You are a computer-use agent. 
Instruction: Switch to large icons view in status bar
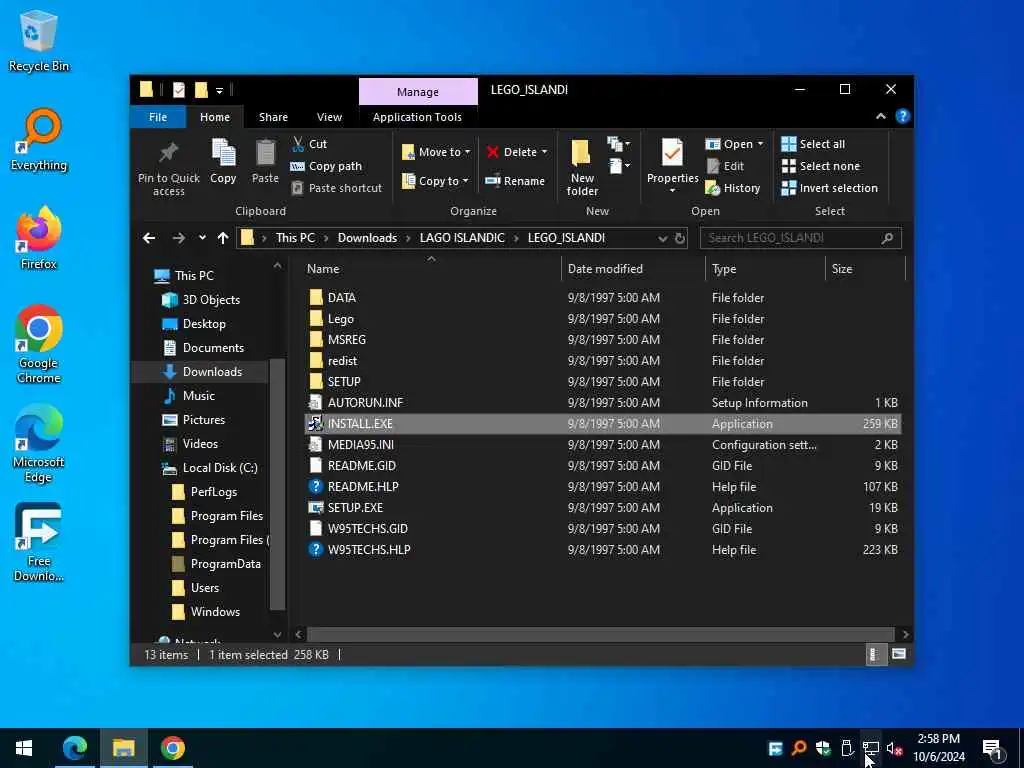tap(899, 654)
